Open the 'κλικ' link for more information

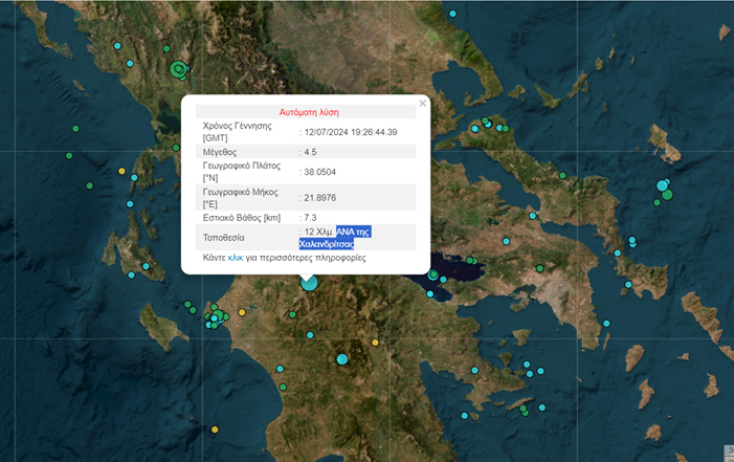(x=235, y=257)
